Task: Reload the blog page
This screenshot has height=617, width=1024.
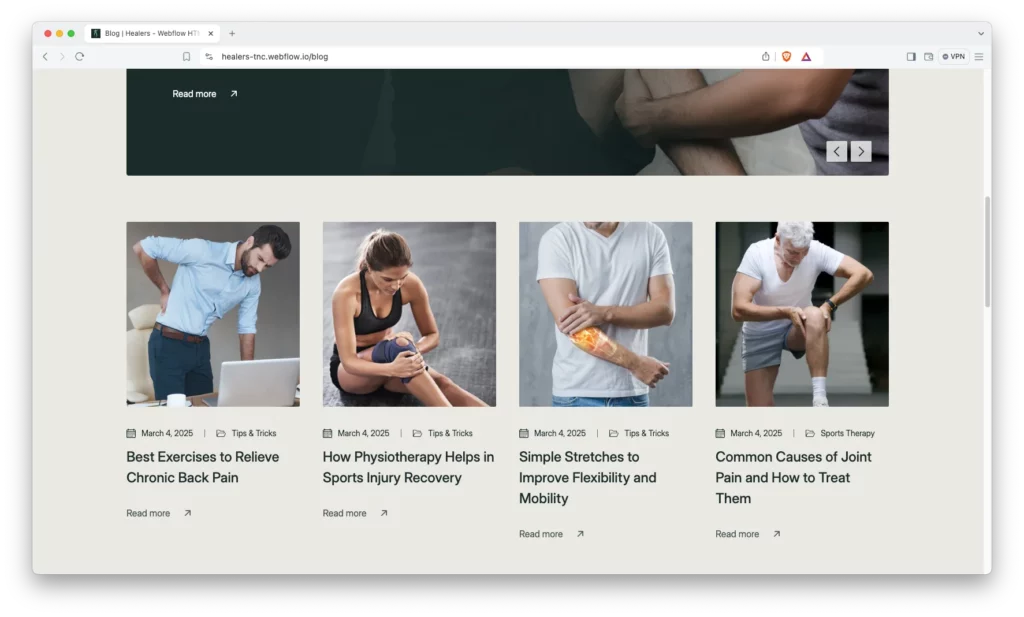Action: [x=80, y=57]
